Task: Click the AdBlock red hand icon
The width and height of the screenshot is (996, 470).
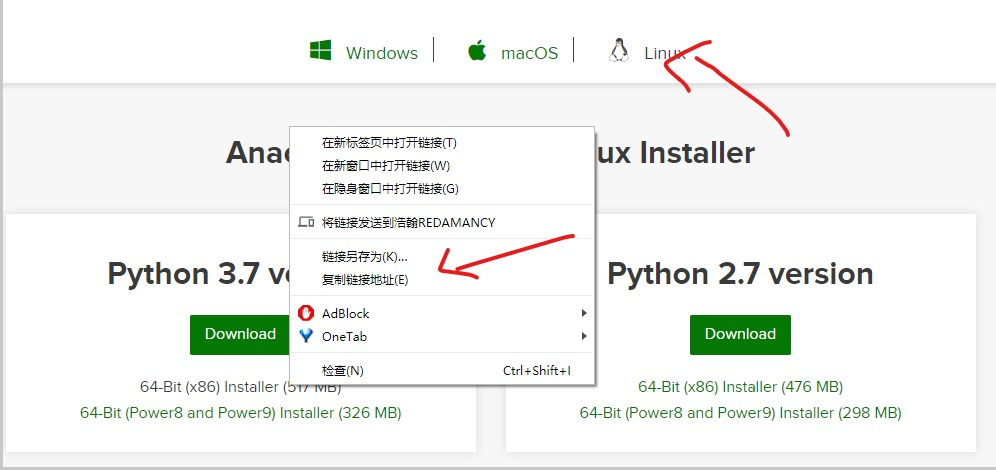Action: click(306, 313)
